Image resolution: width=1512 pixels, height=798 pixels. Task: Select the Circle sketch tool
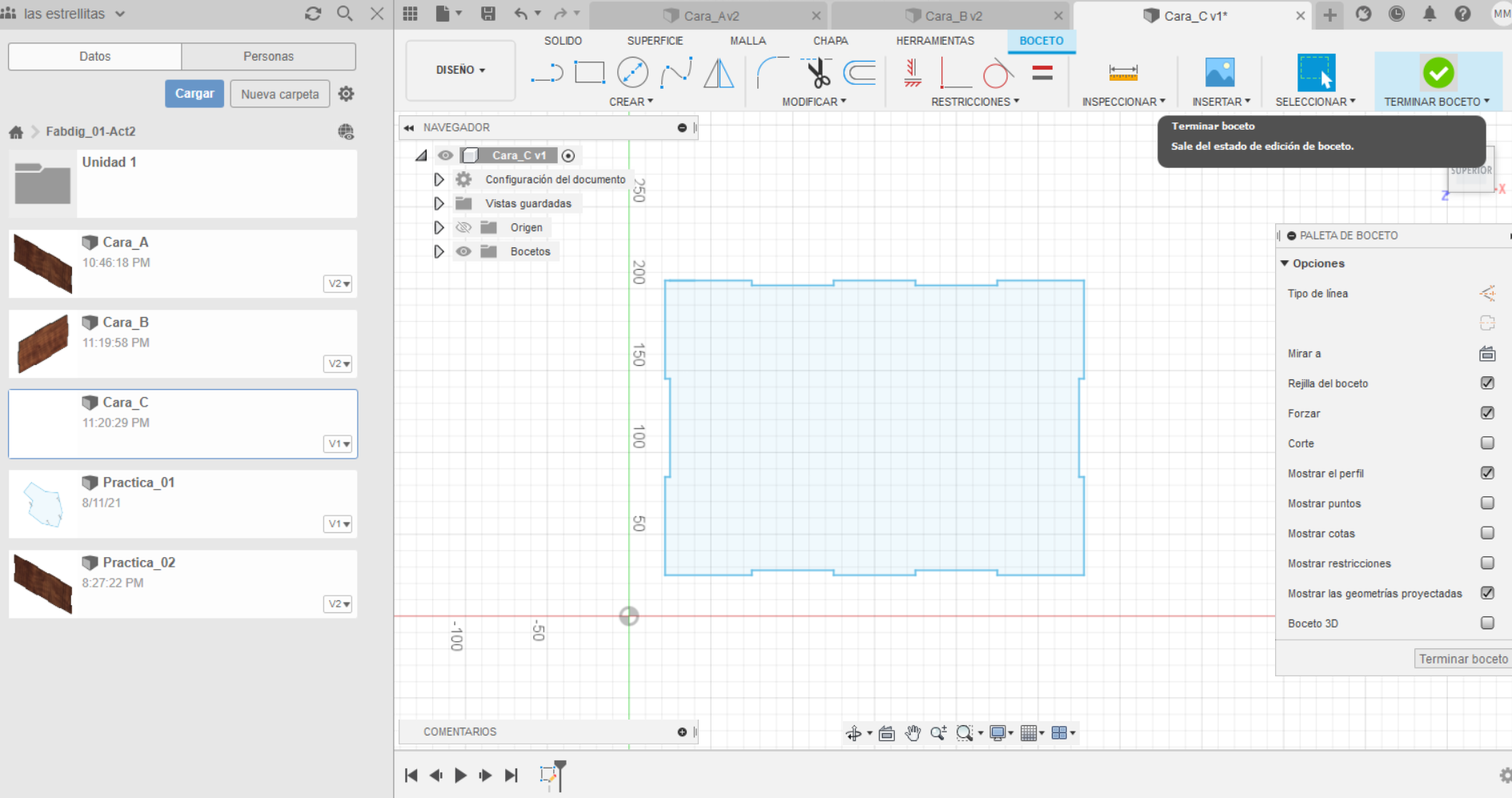click(x=633, y=73)
